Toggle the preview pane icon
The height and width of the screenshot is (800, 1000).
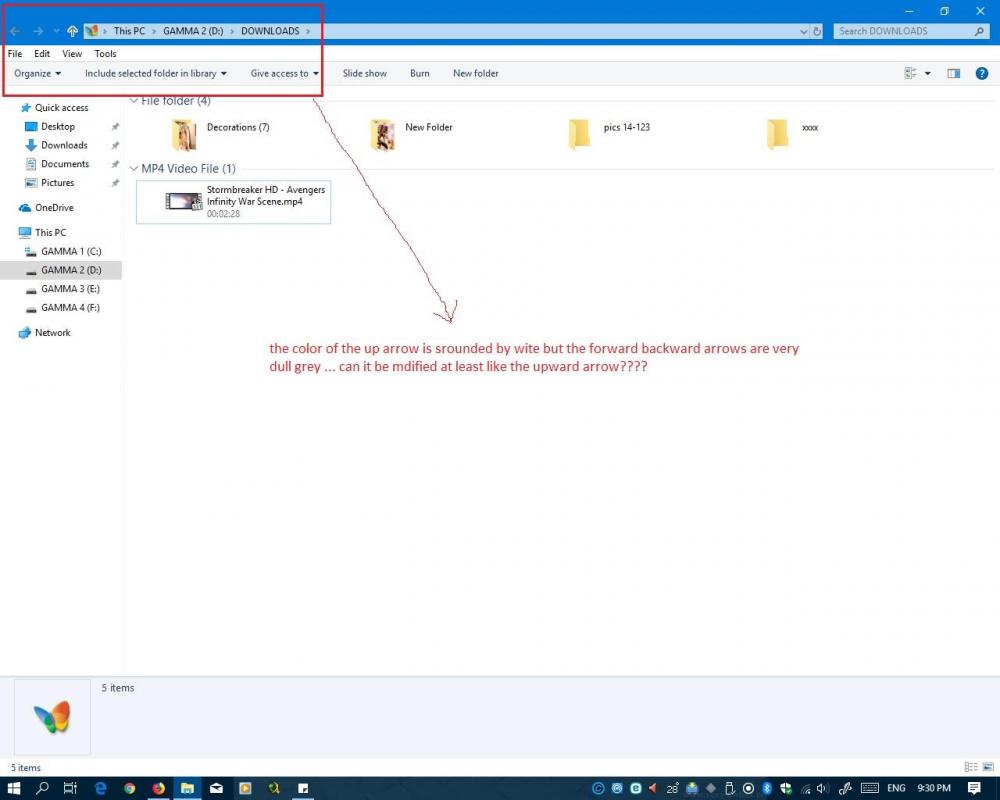pyautogui.click(x=953, y=73)
